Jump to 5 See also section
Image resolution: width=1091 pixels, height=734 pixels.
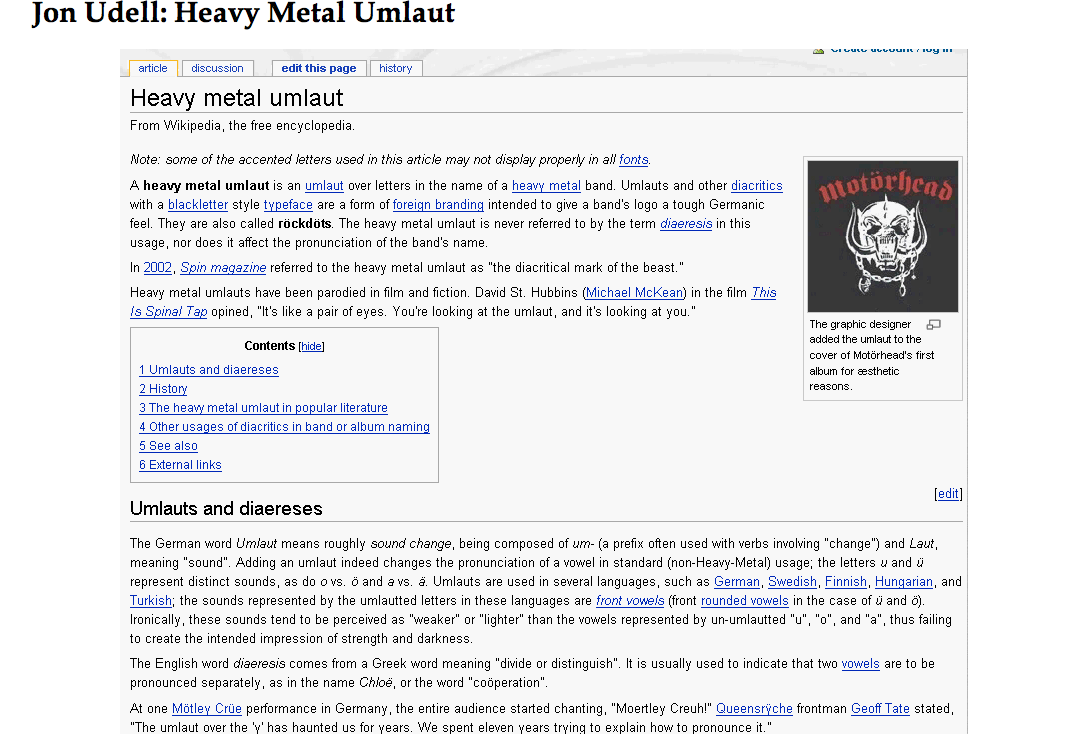click(x=168, y=446)
